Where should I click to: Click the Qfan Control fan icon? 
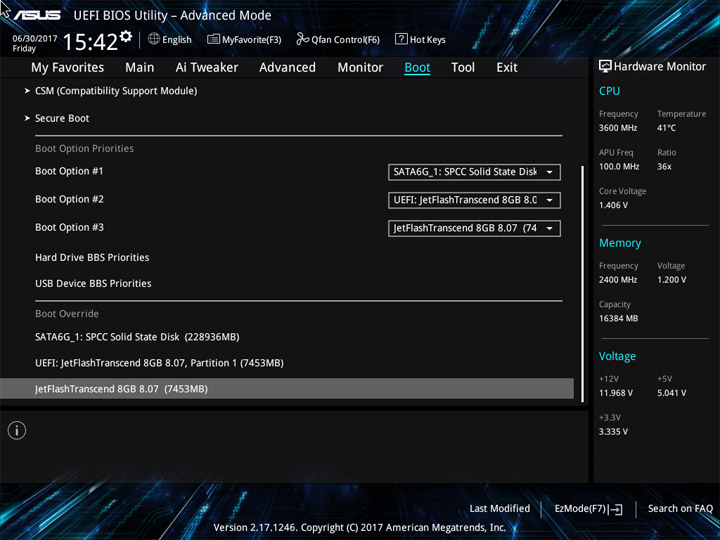point(302,39)
